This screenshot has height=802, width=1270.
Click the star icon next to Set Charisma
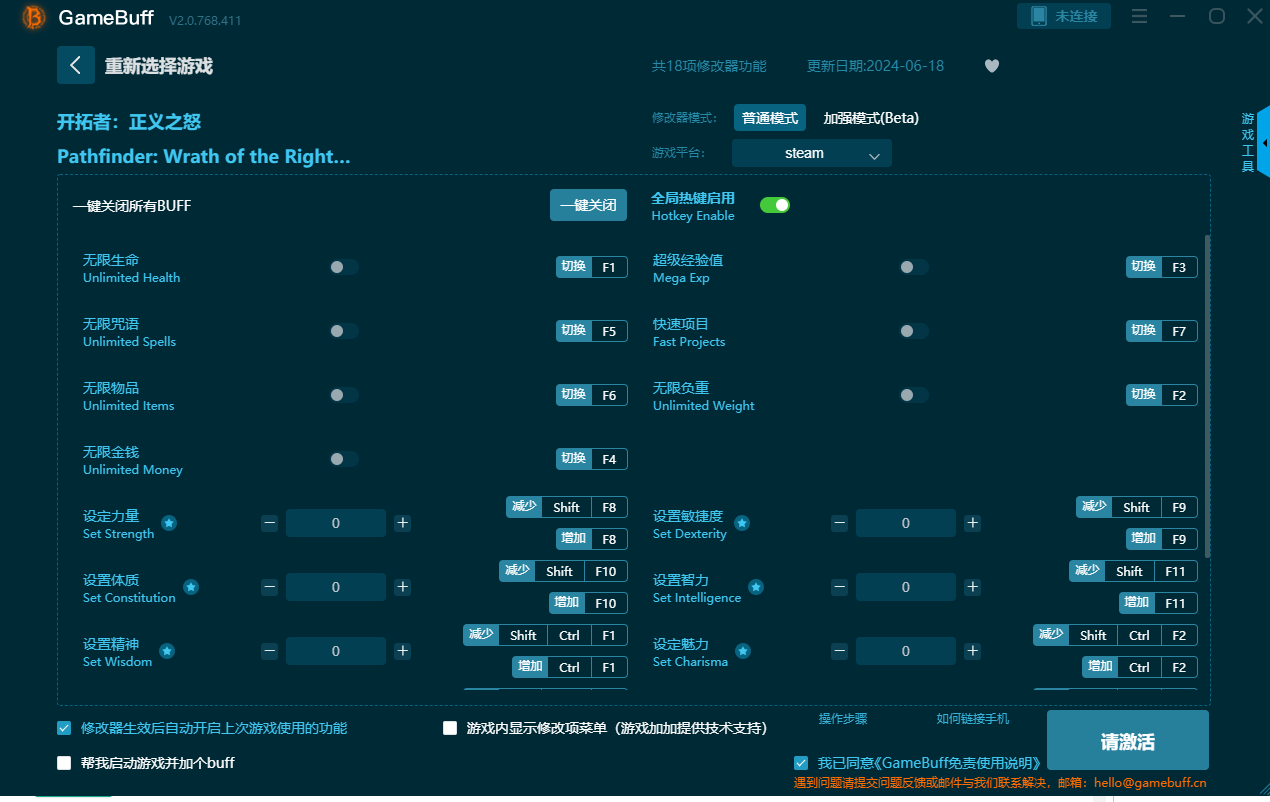pyautogui.click(x=743, y=651)
